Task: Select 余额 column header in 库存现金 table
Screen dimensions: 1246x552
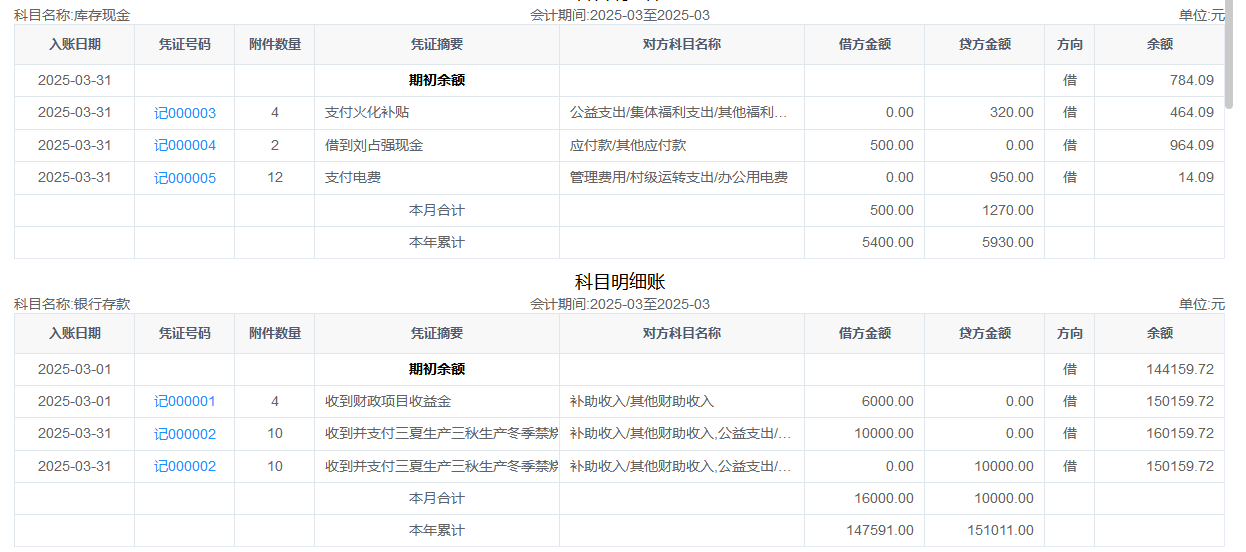Action: 1159,44
